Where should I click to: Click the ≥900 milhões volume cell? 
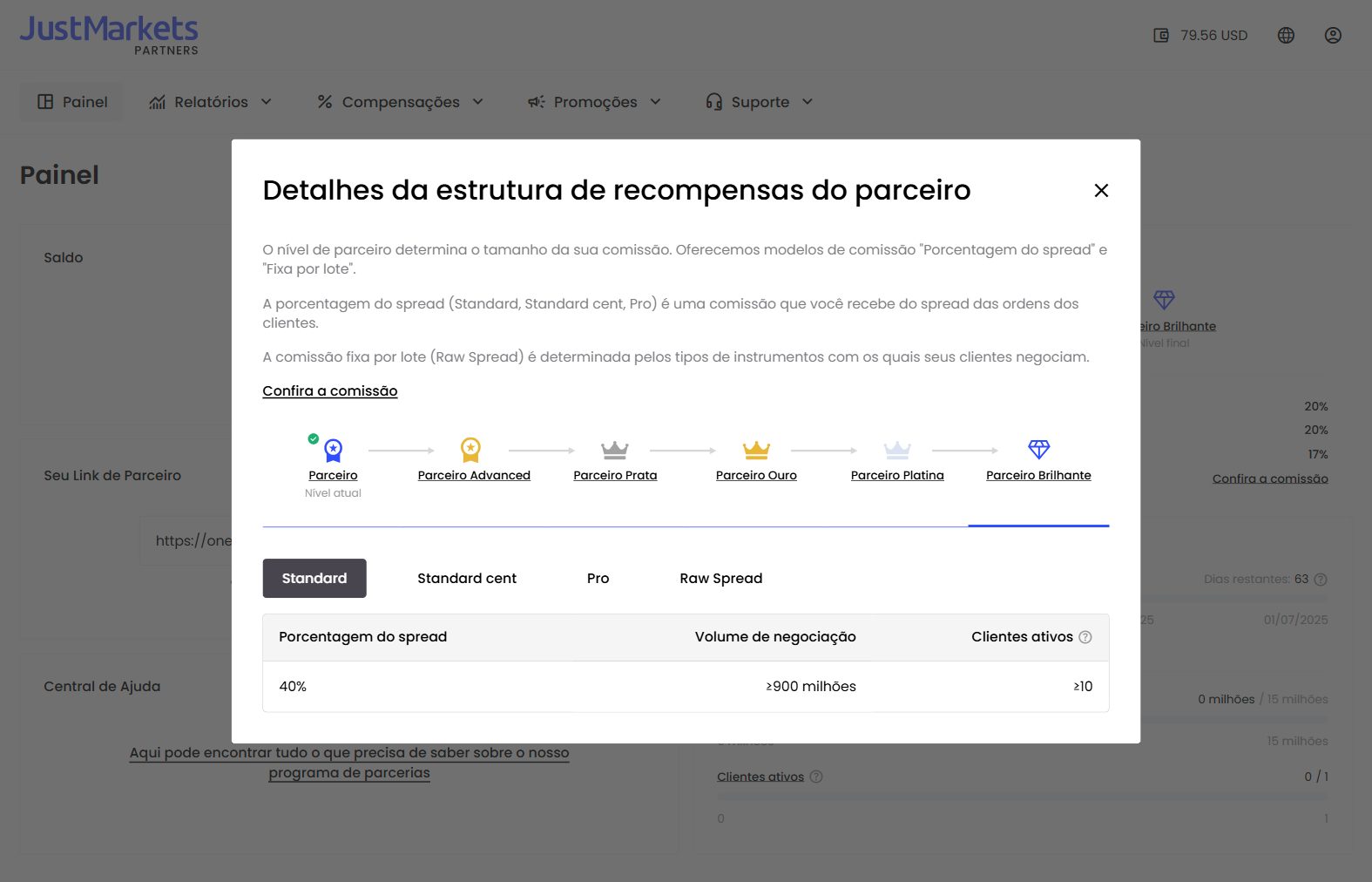coord(811,687)
